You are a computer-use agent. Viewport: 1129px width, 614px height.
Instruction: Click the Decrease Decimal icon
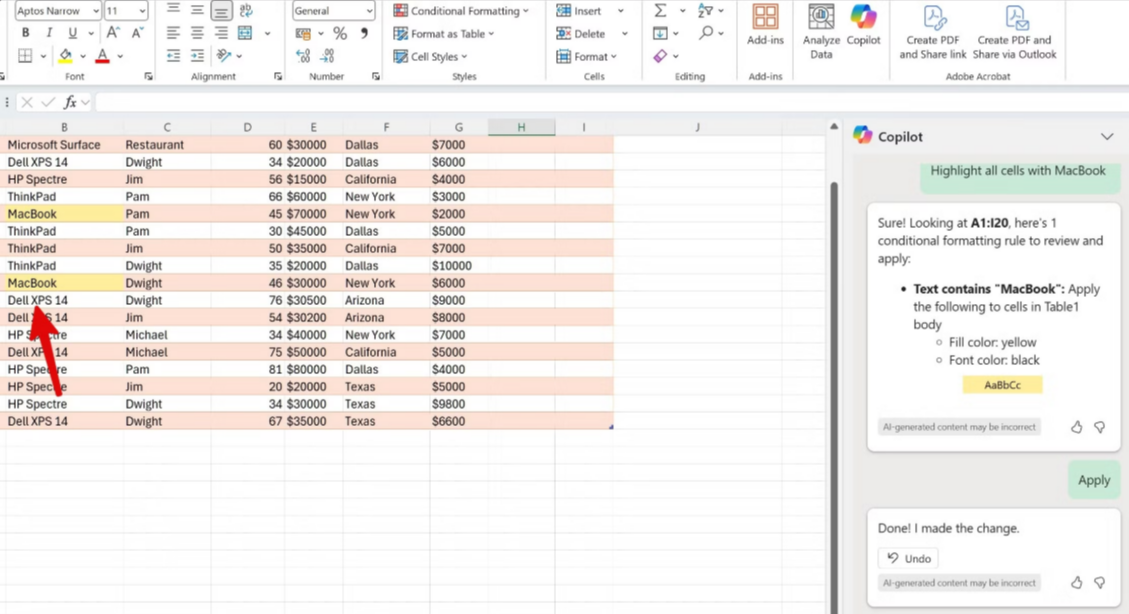(328, 55)
